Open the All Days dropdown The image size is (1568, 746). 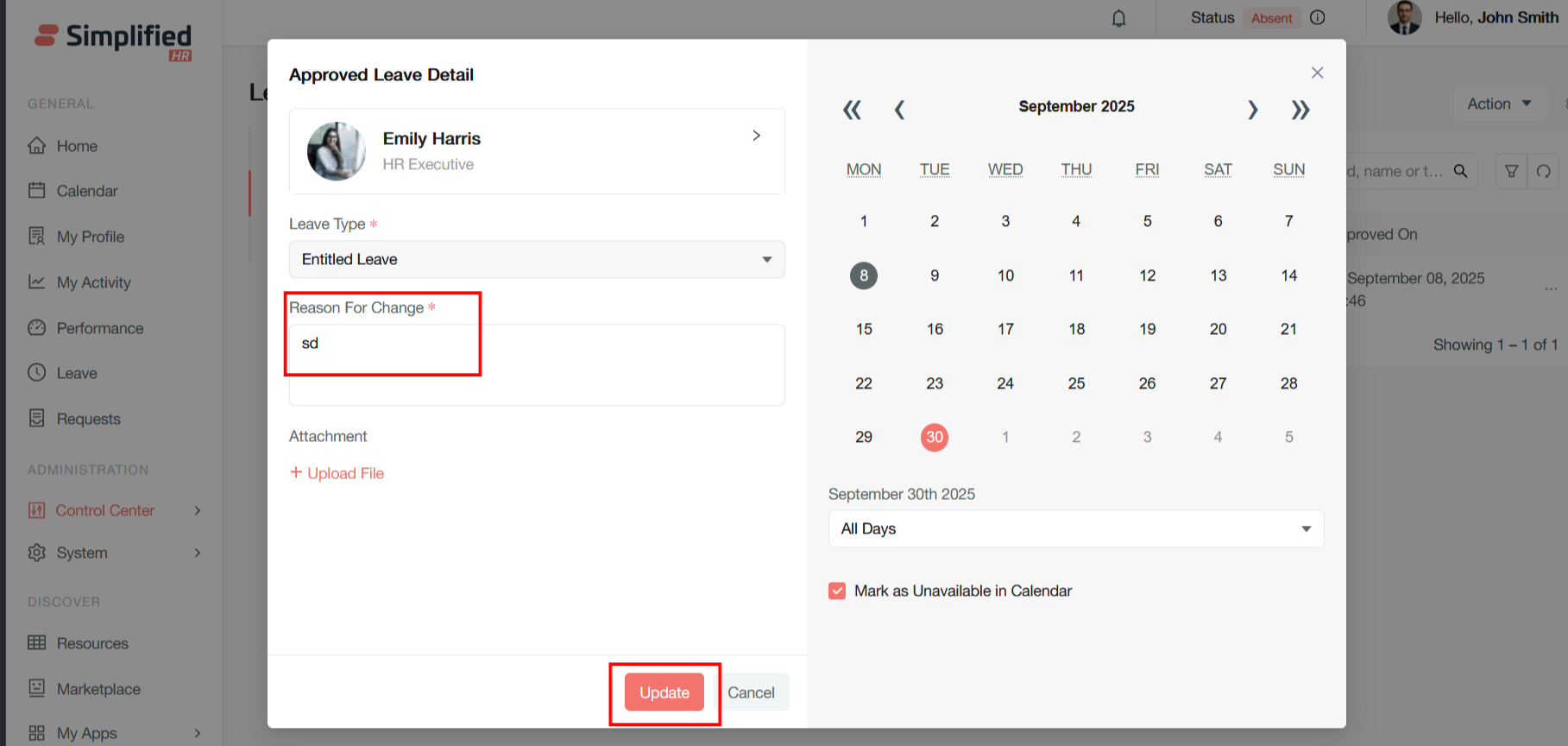[x=1075, y=528]
